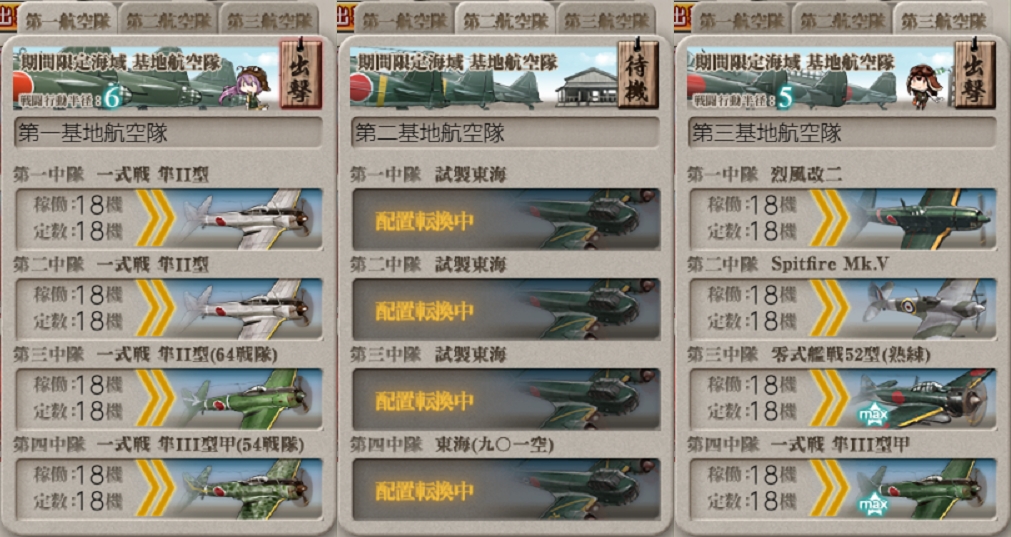Click the purple-haired fairy in 第一基地航空隊 banner
Viewport: 1011px width, 537px height.
(x=244, y=86)
